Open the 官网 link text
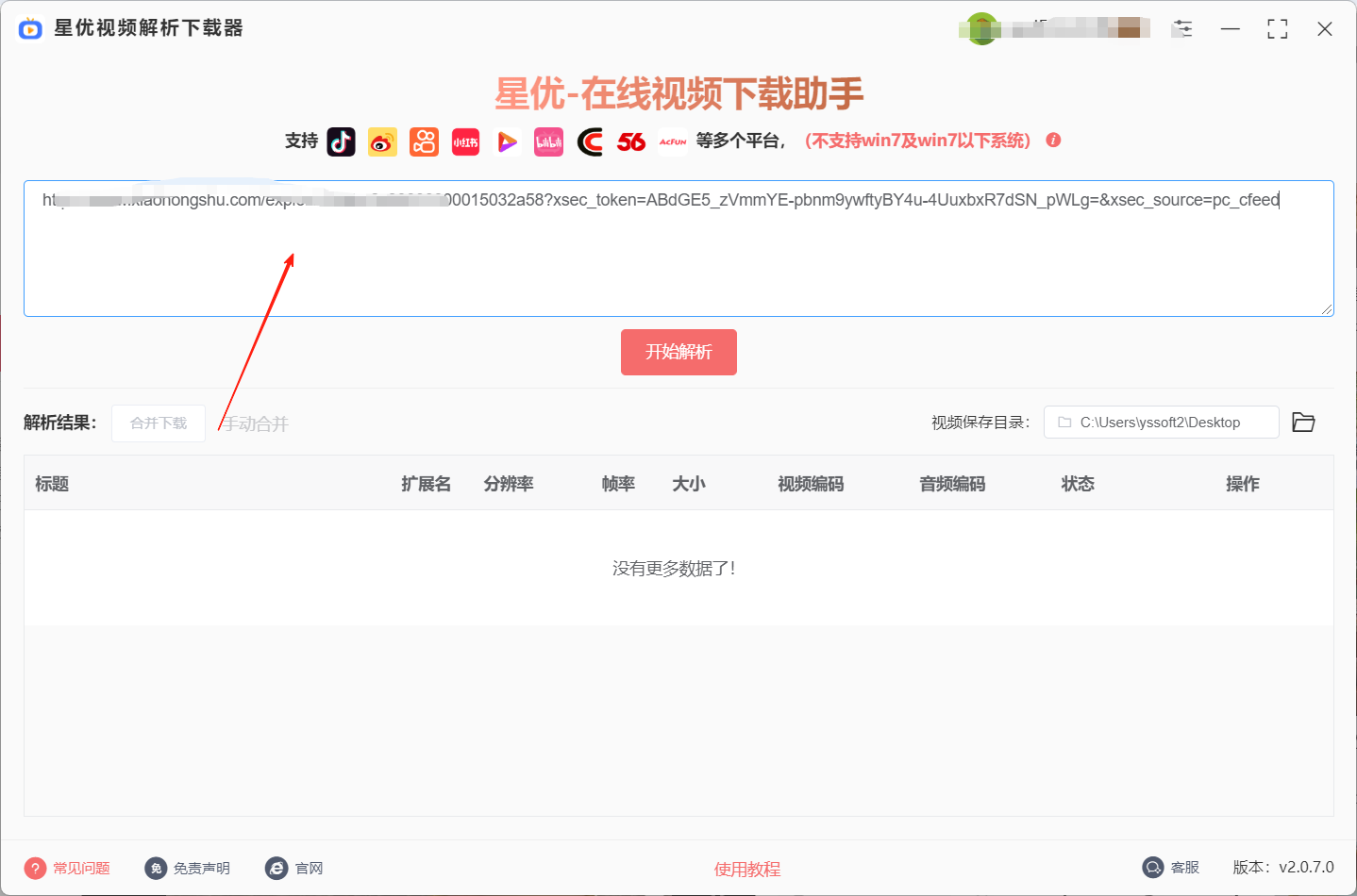 309,868
